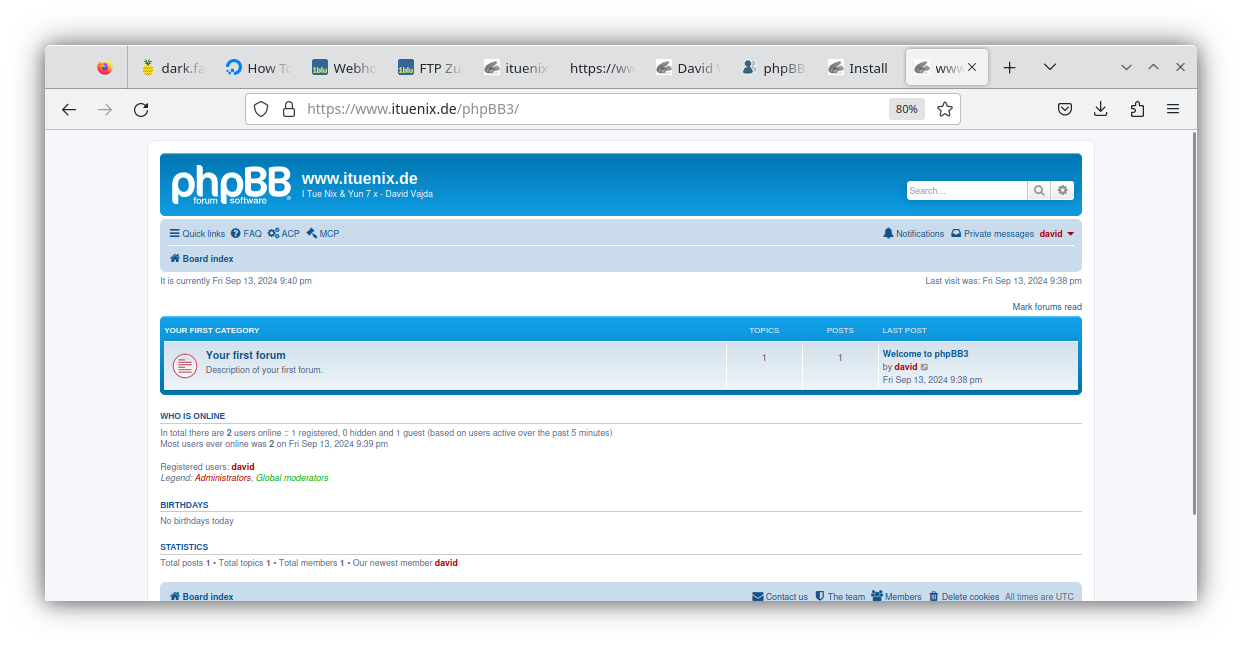Viewport: 1242px width, 646px height.
Task: Check Notifications via the bell icon
Action: pyautogui.click(x=888, y=233)
